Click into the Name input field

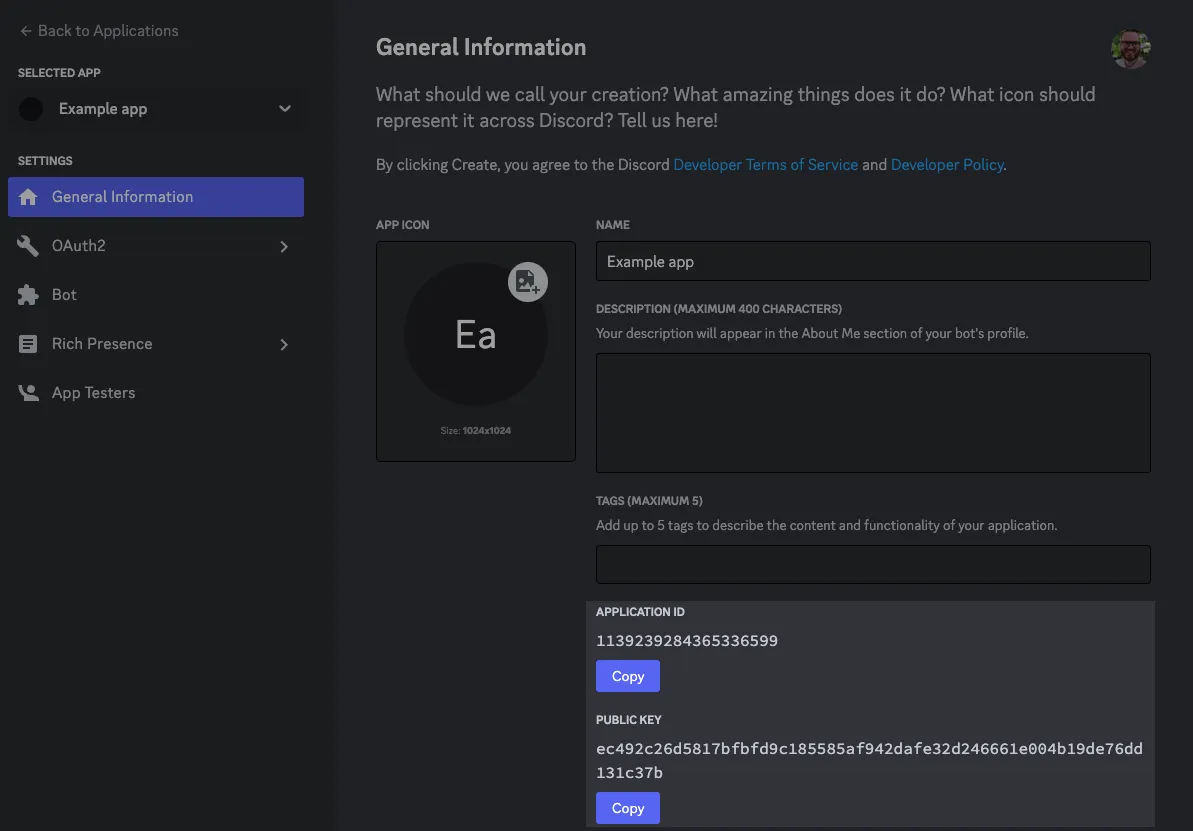[872, 261]
